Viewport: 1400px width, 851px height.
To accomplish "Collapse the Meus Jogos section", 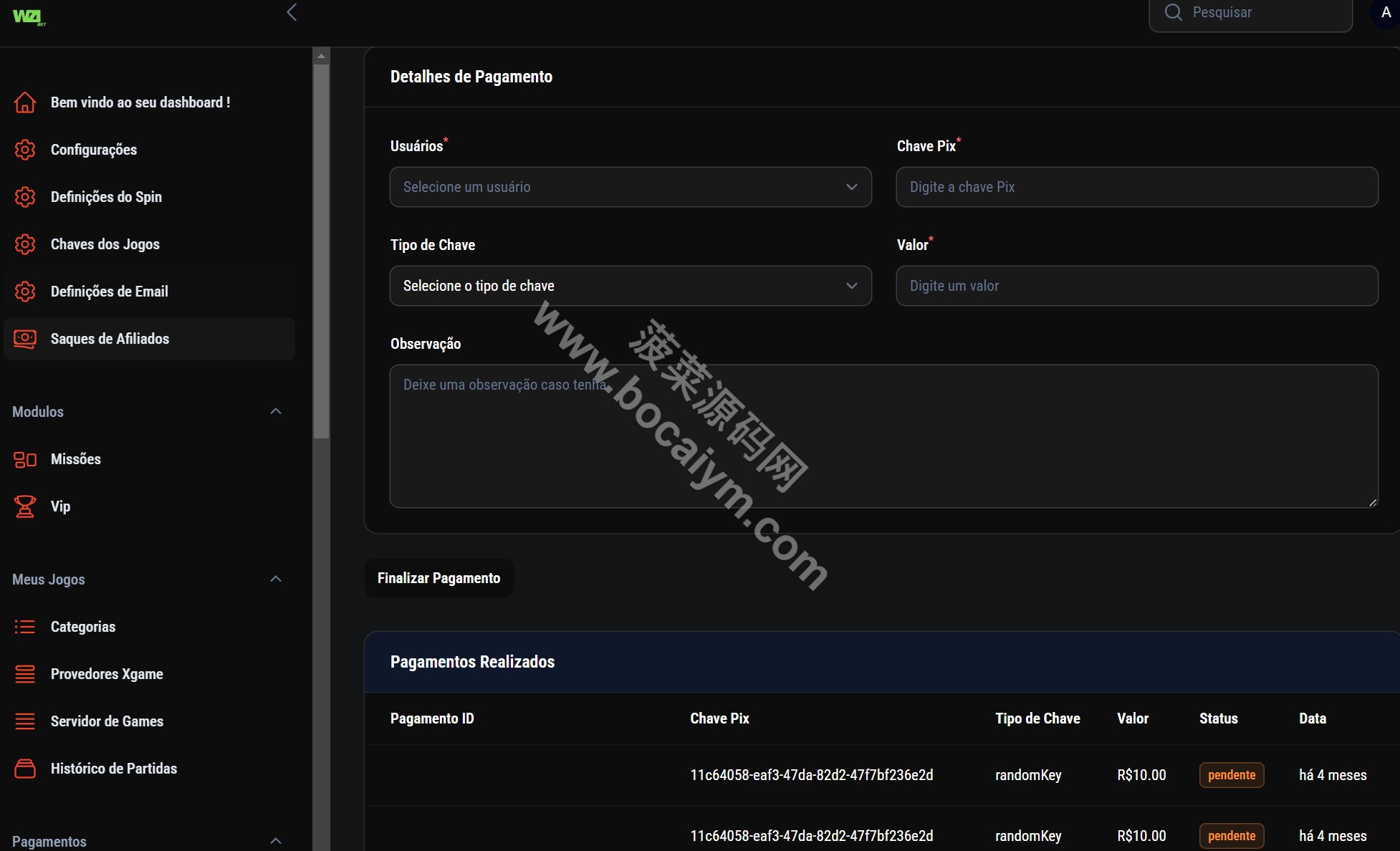I will 276,579.
